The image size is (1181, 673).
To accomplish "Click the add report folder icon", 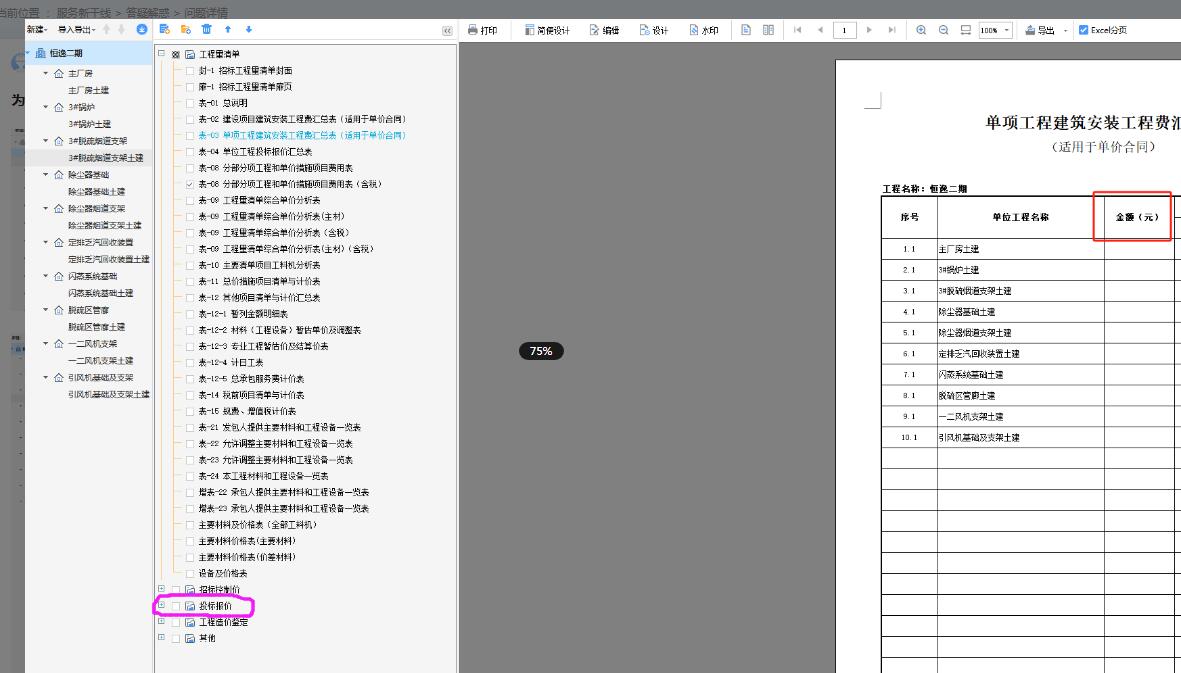I will tap(186, 29).
